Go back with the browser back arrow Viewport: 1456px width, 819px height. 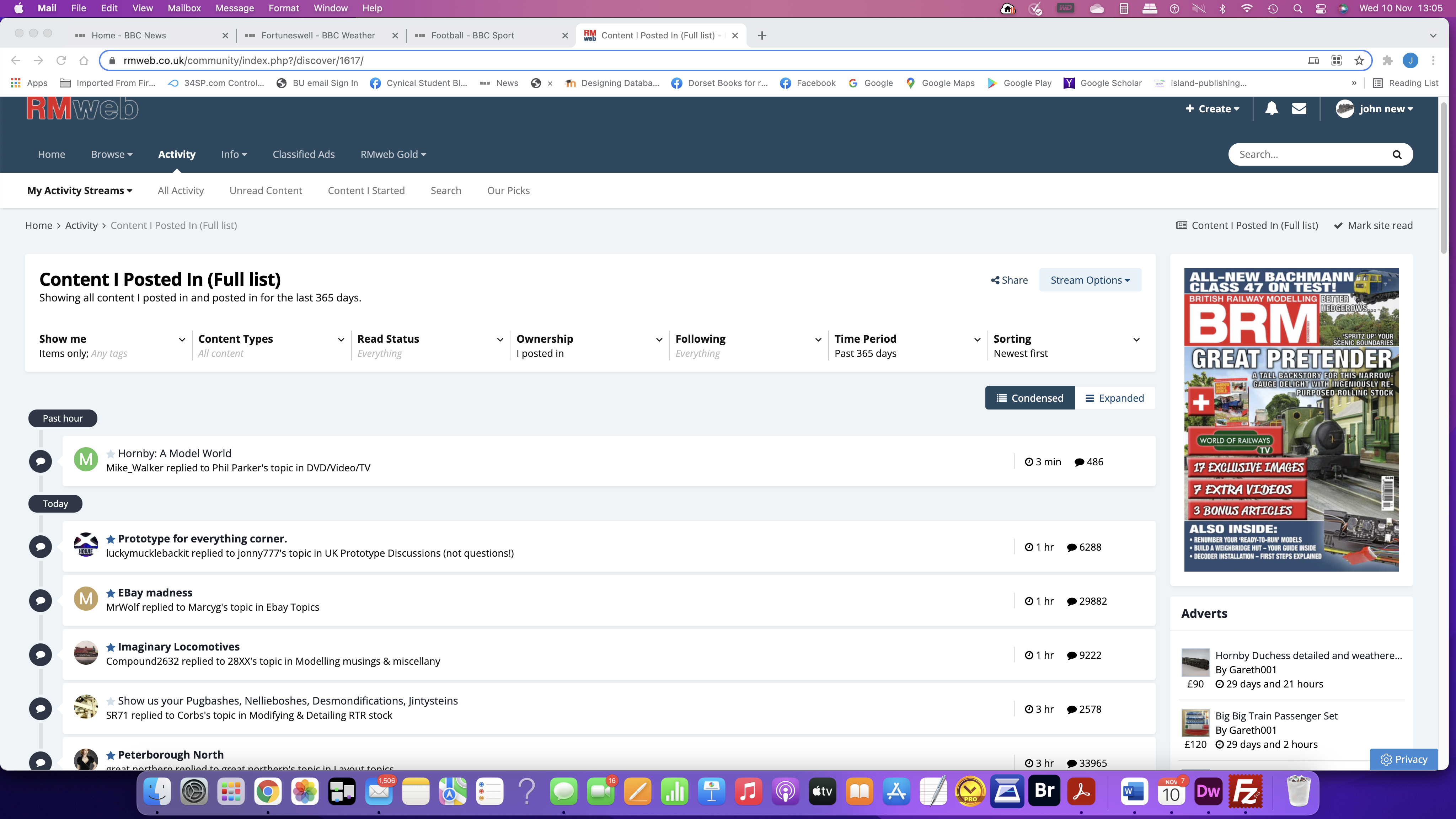(x=15, y=60)
